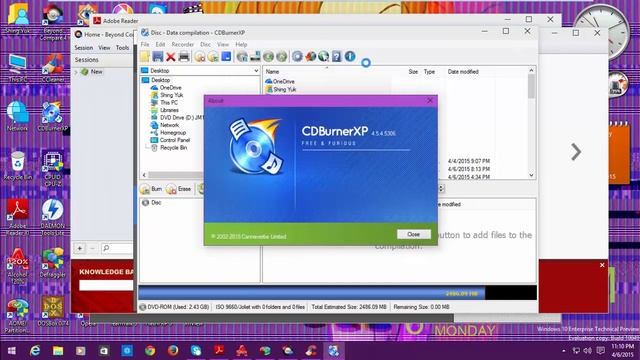Show hidden system tray icons
Image resolution: width=640 pixels, height=360 pixels.
564,351
